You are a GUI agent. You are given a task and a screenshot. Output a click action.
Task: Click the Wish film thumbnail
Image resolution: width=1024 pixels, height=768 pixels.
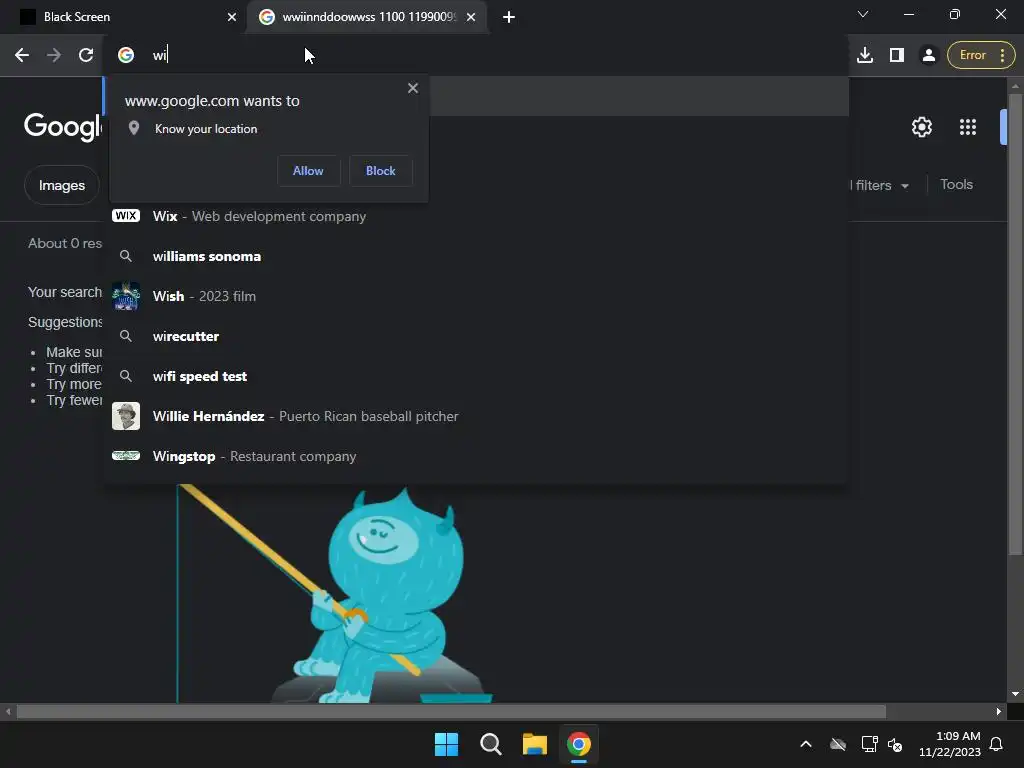pyautogui.click(x=126, y=296)
